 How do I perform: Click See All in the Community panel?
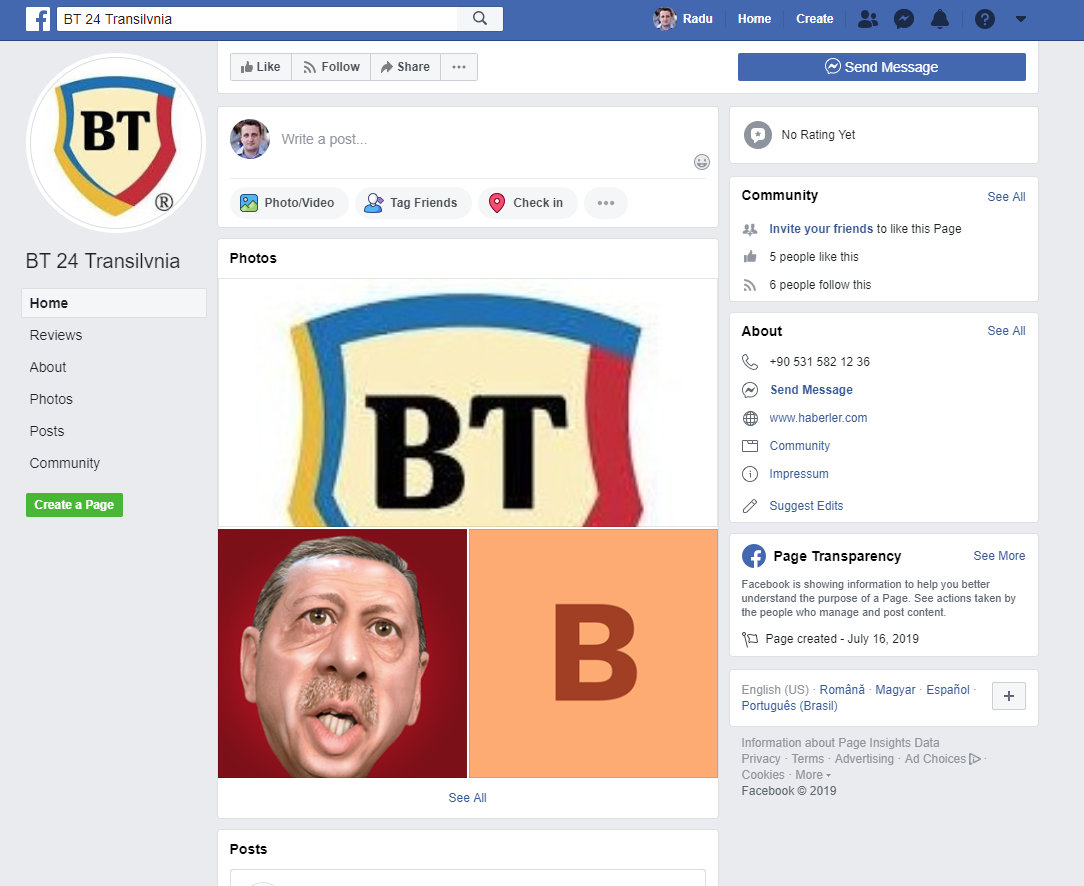click(x=1007, y=197)
